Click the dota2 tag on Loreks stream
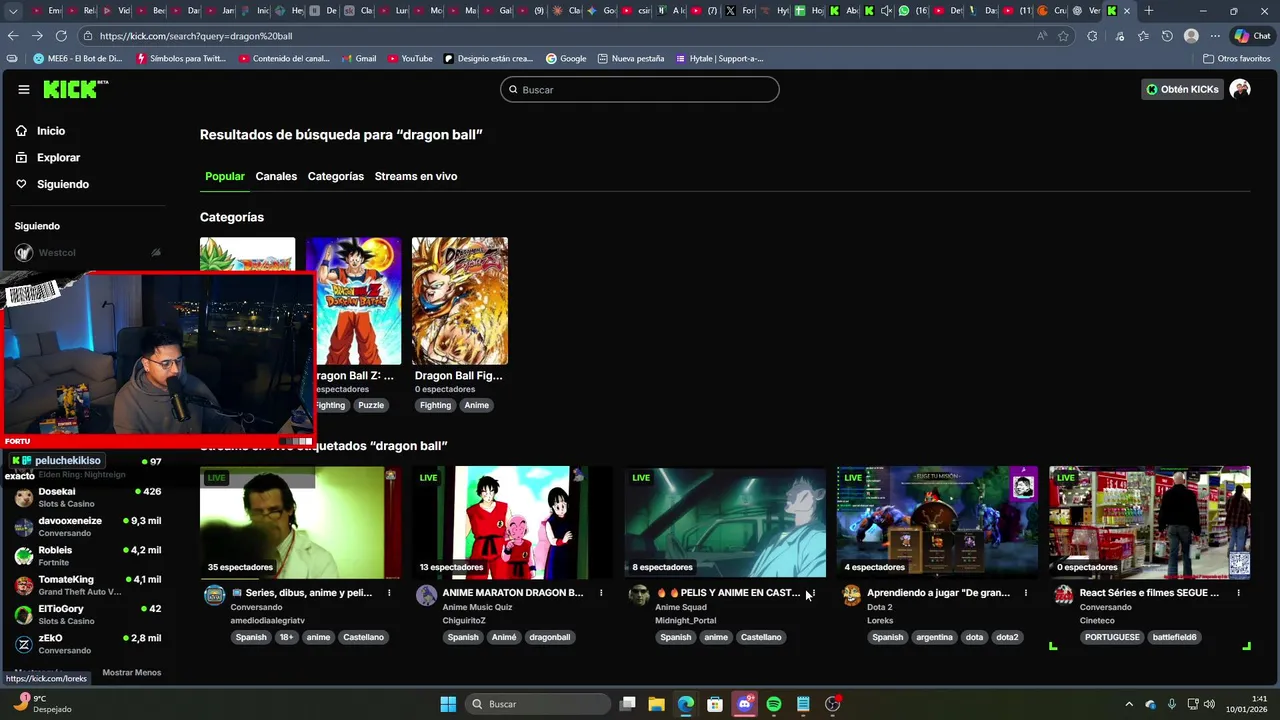Screen dimensions: 1280x720 (1007, 637)
